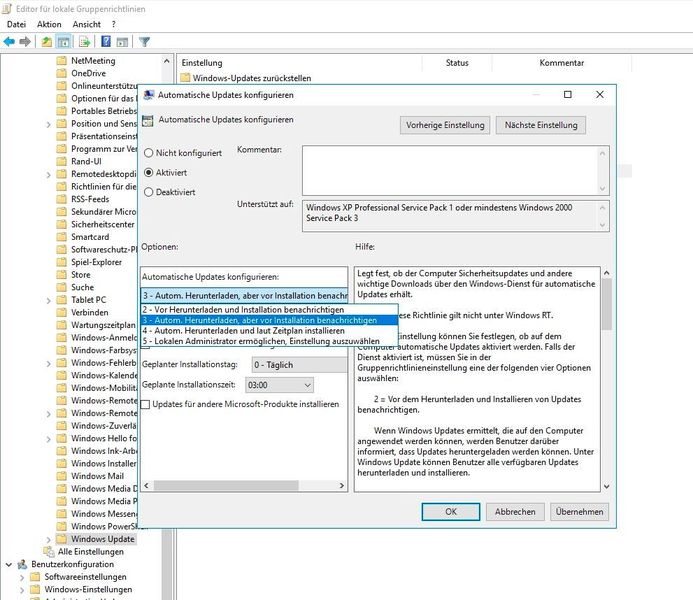Screen dimensions: 693x600
Task: Open the Aktion menu
Action: tap(49, 24)
